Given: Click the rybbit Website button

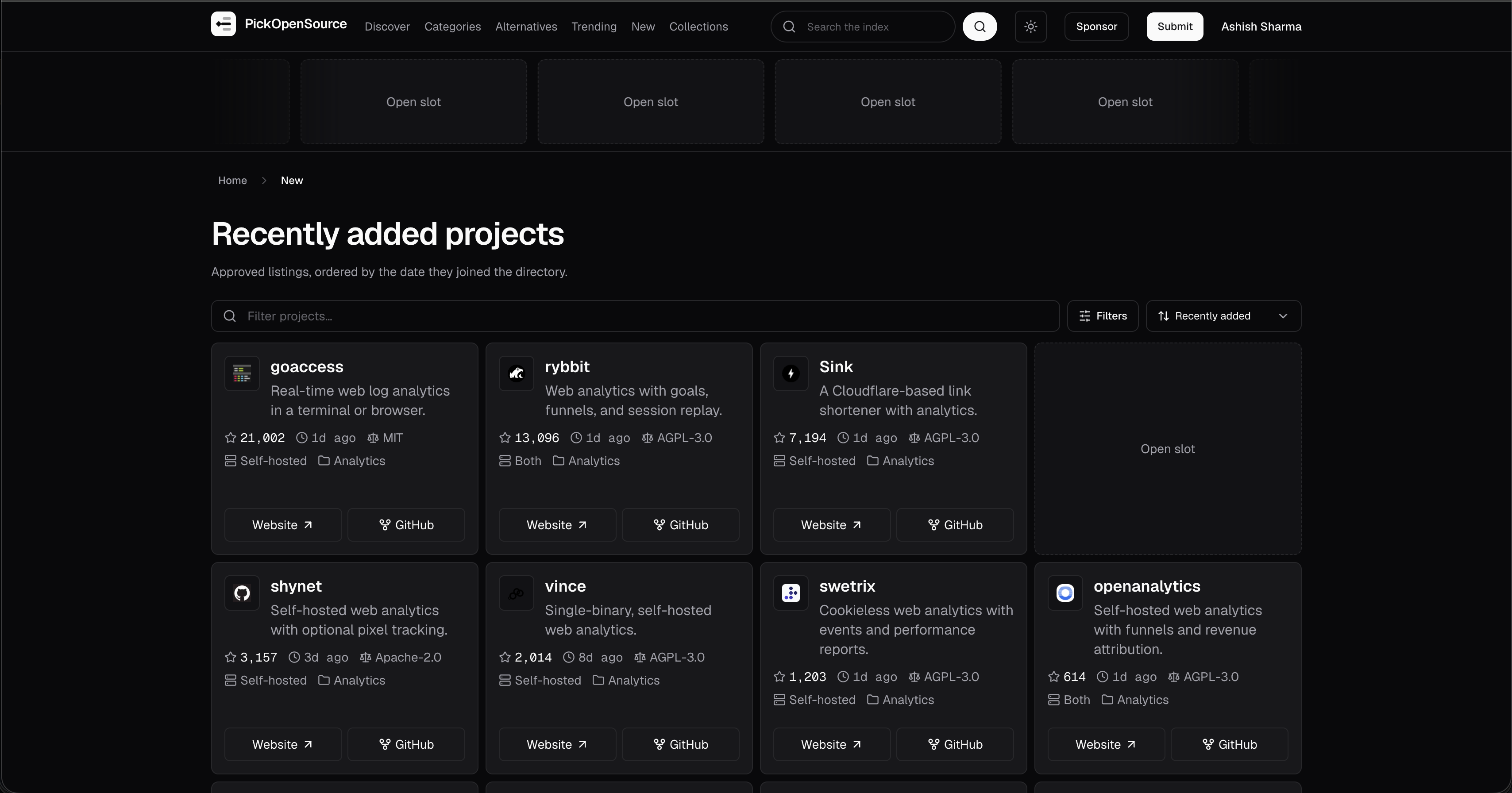Looking at the screenshot, I should tap(558, 525).
